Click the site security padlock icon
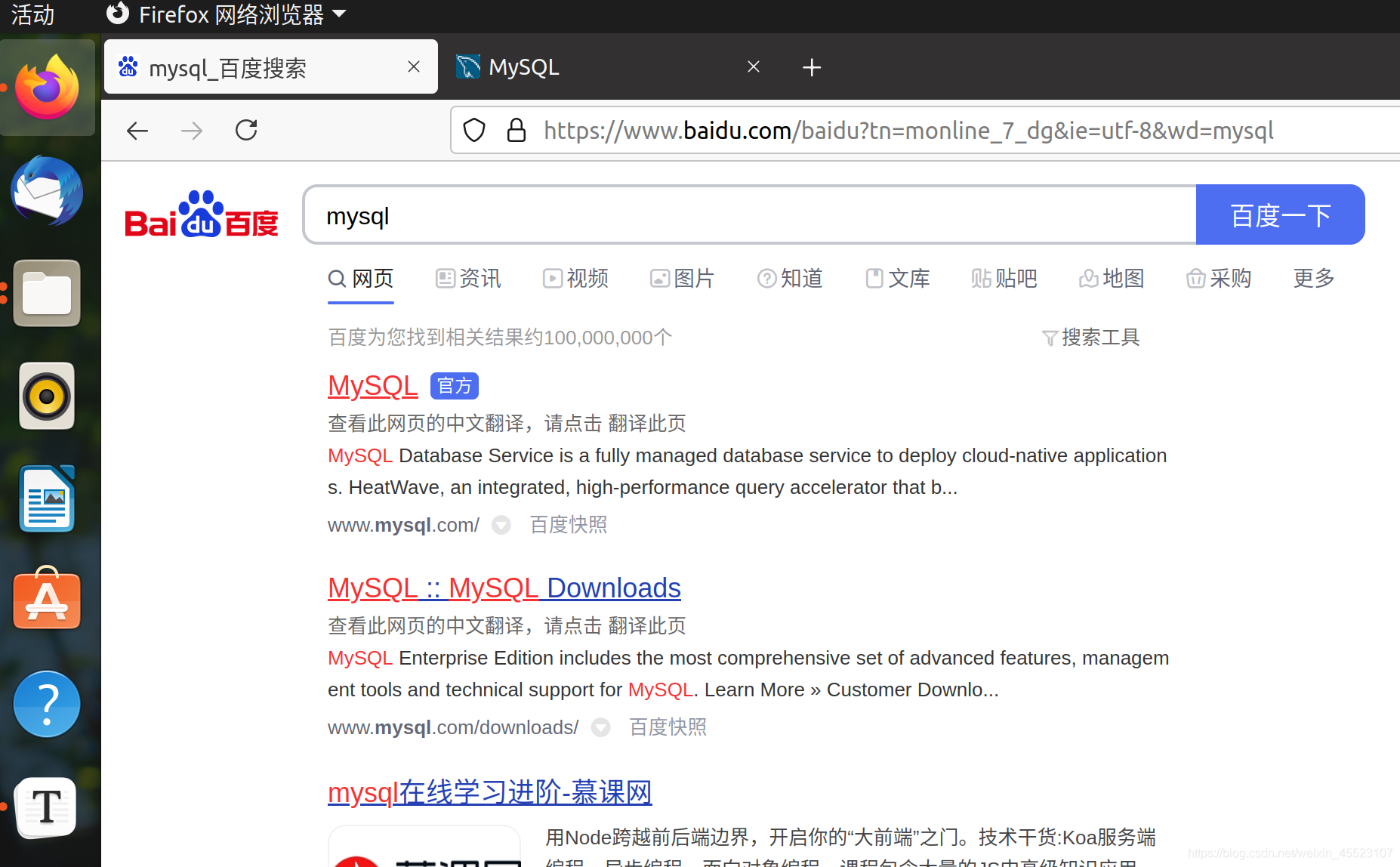Image resolution: width=1400 pixels, height=867 pixels. pos(517,131)
